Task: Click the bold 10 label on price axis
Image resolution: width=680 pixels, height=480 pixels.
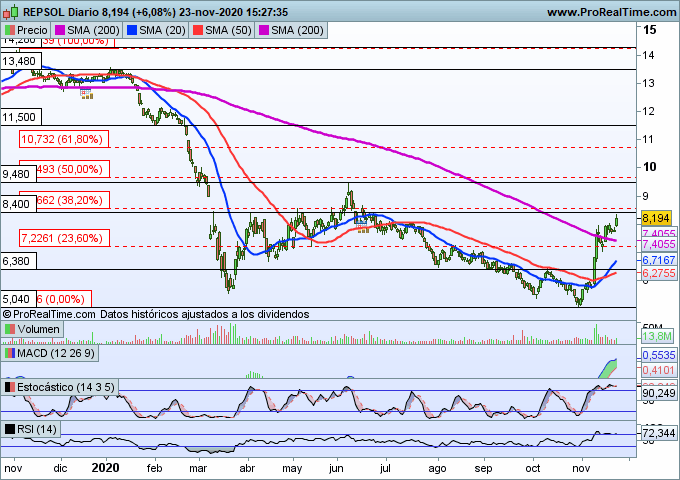Action: [649, 167]
